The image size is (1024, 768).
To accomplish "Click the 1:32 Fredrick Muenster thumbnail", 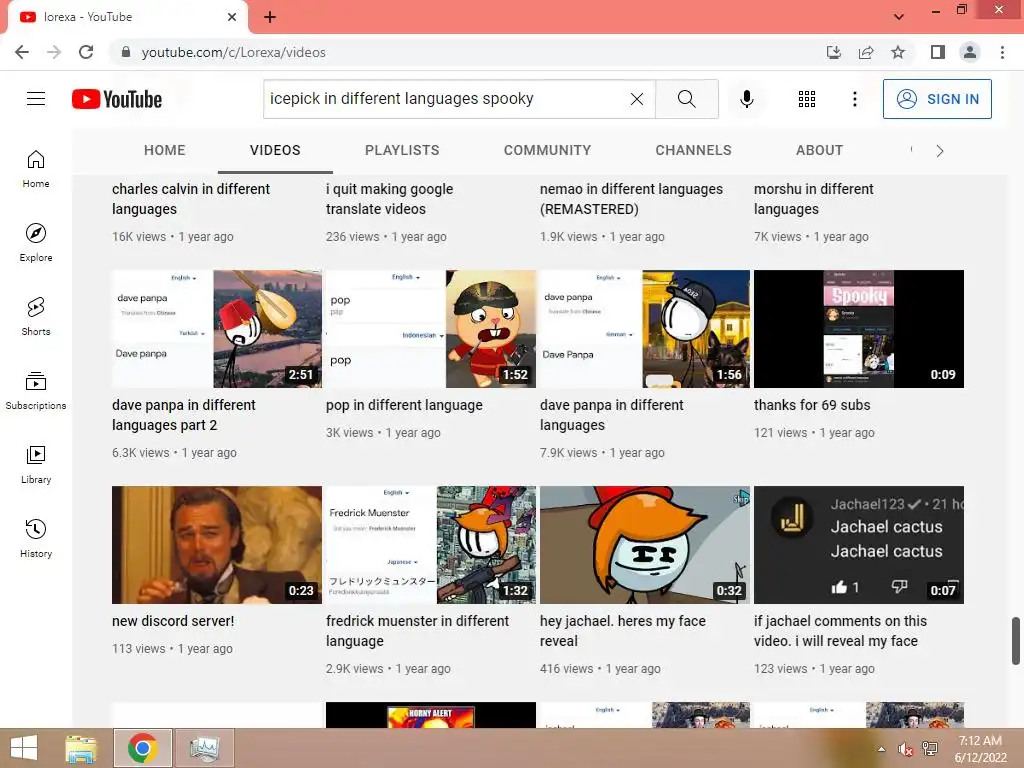I will (x=431, y=545).
